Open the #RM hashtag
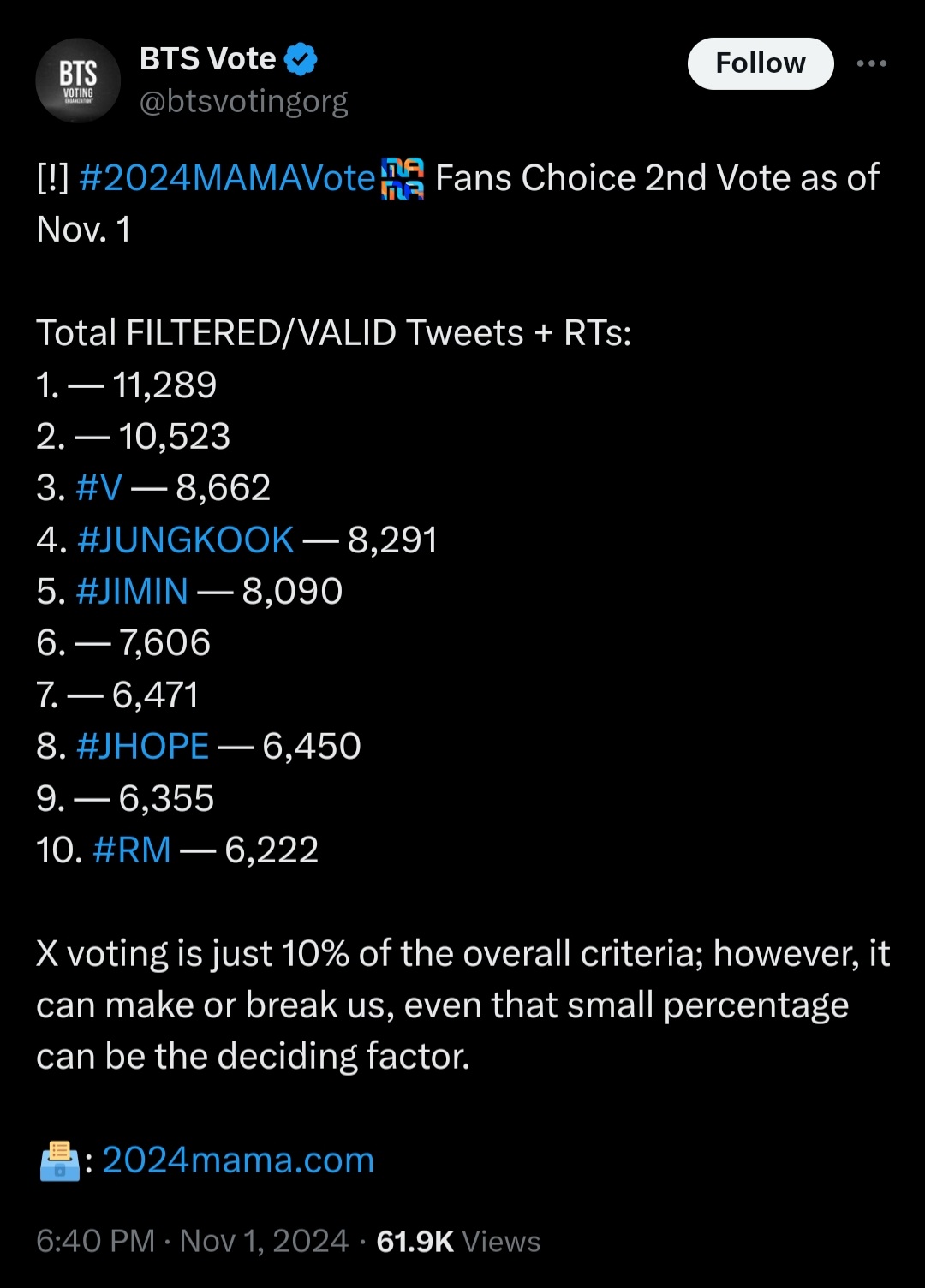The image size is (925, 1288). (x=132, y=850)
